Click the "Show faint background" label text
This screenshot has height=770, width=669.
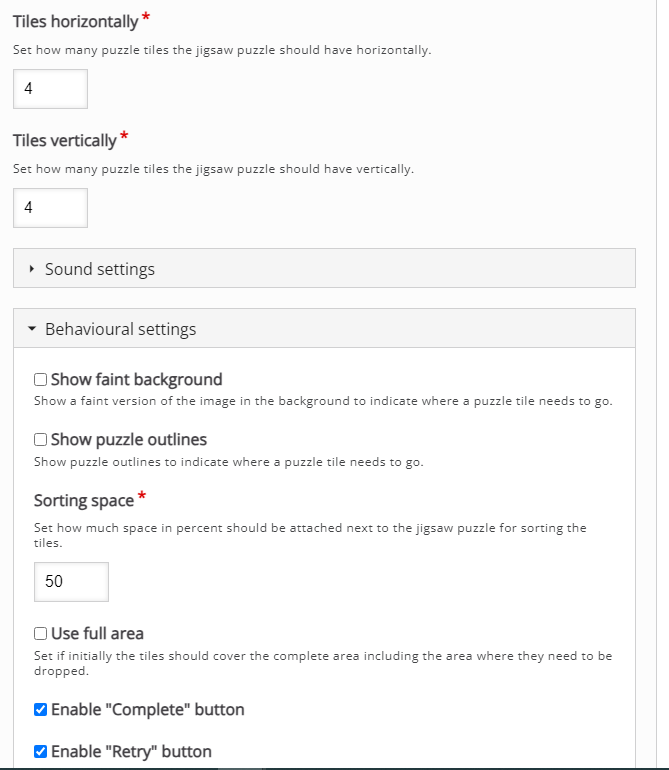pos(136,380)
